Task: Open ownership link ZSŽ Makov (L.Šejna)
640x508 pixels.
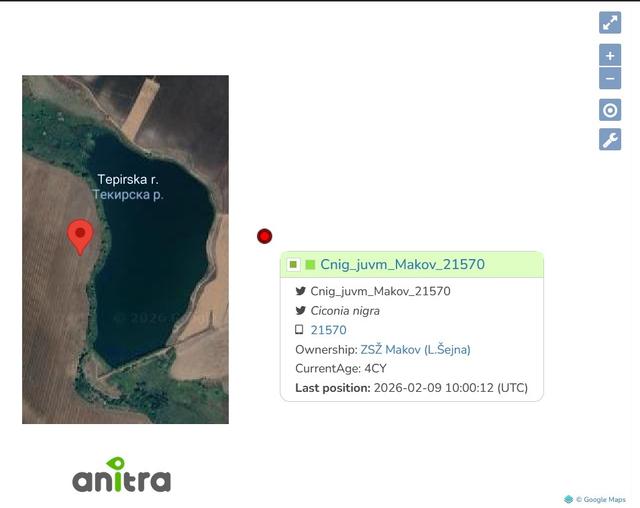Action: click(x=415, y=350)
